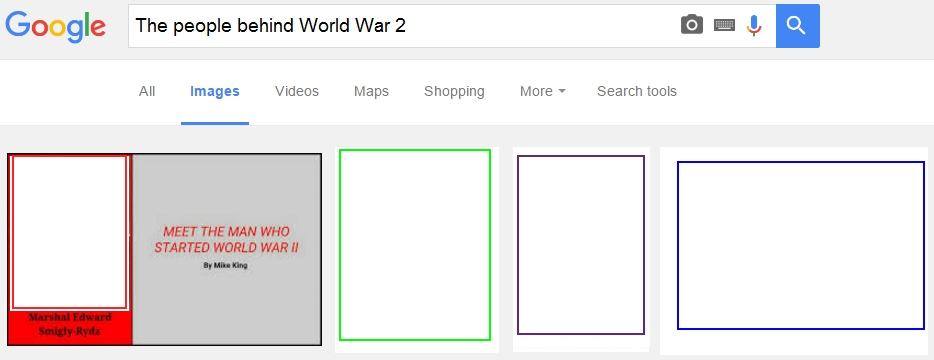Open the blue-bordered image result

tap(801, 245)
